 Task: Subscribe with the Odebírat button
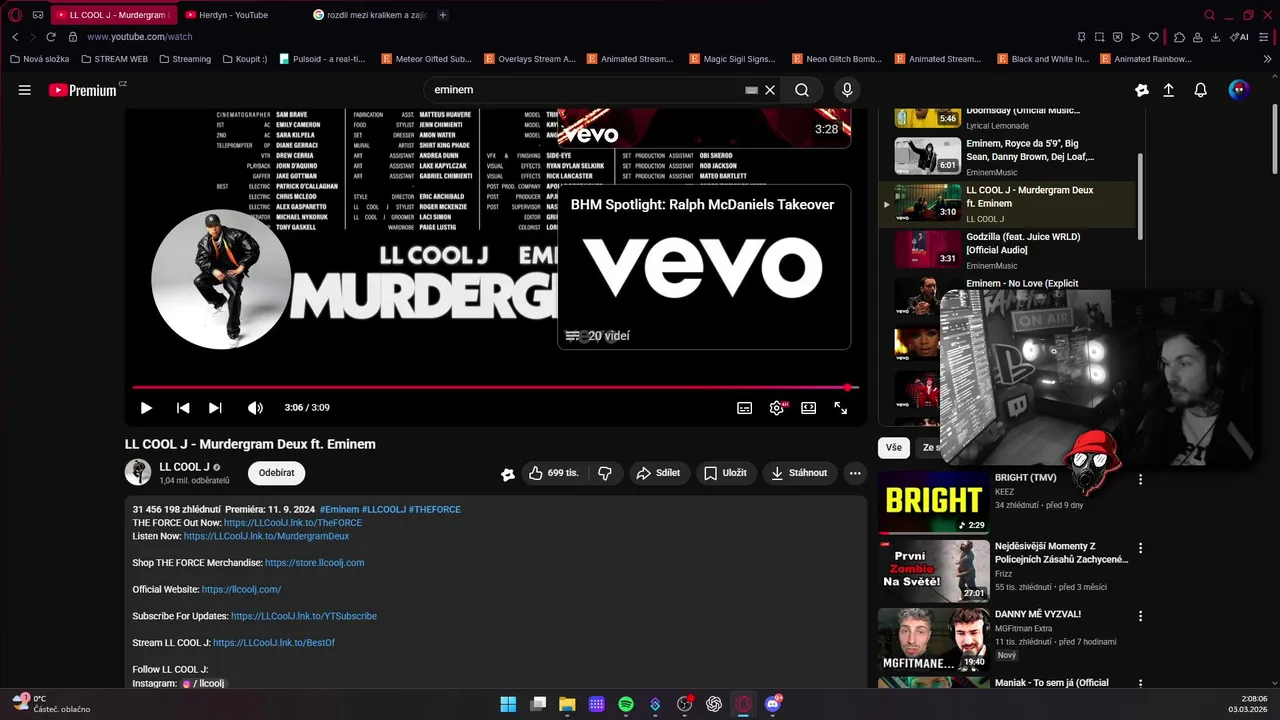coord(277,473)
